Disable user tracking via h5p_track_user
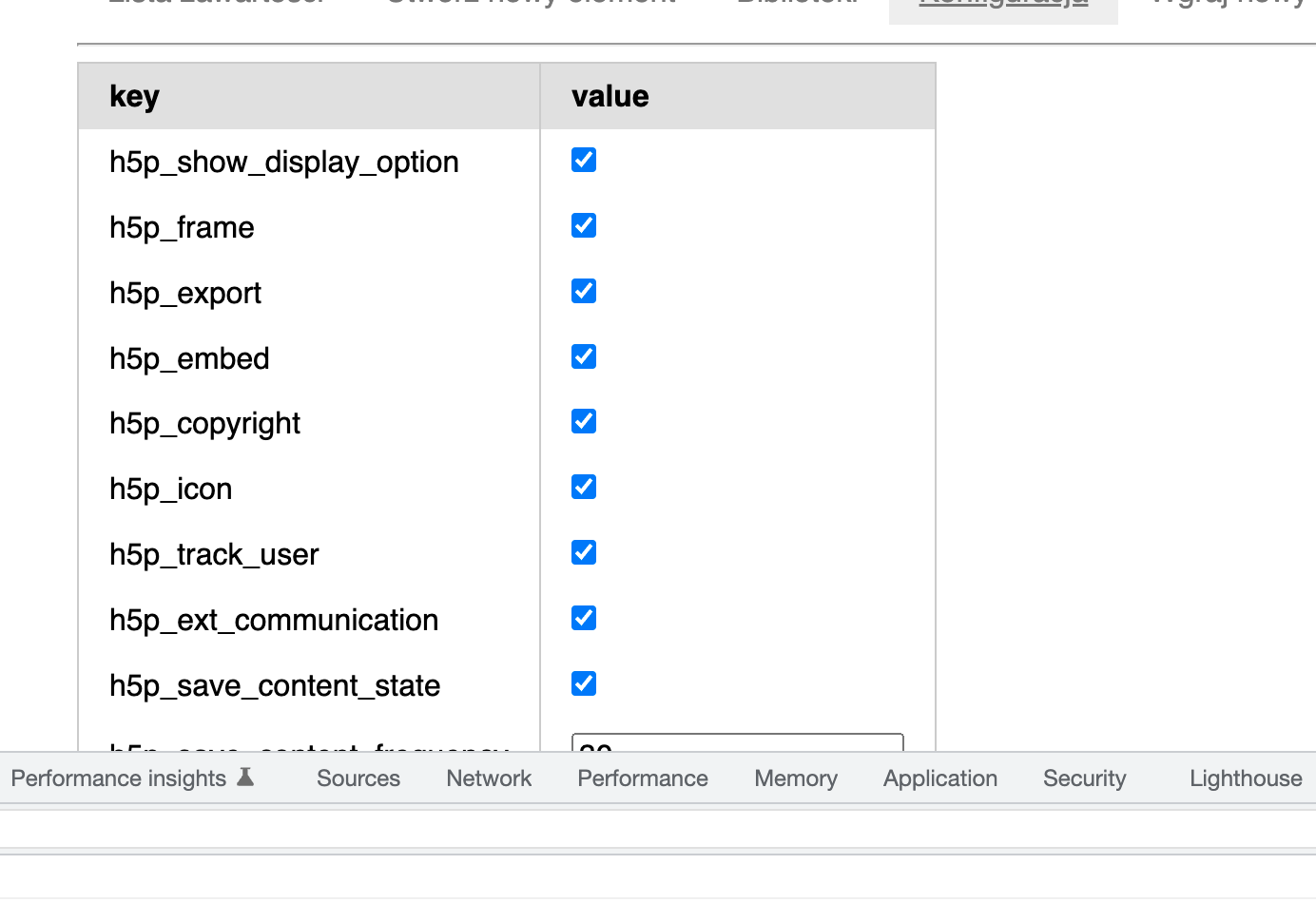 (x=583, y=552)
